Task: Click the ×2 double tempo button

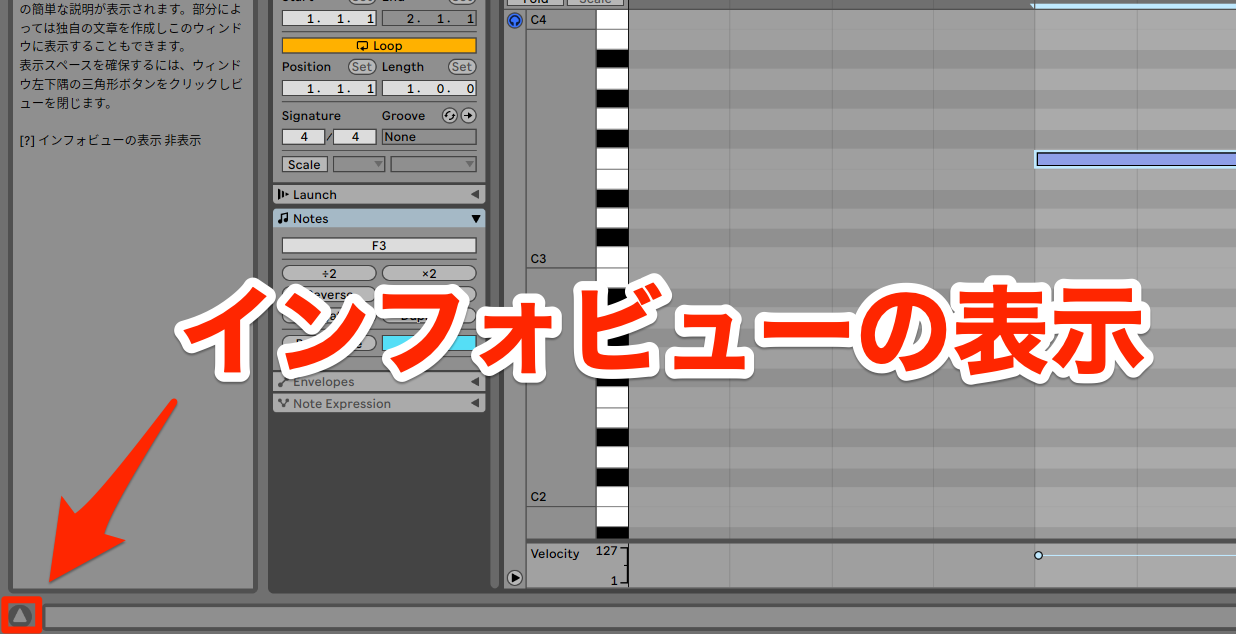Action: coord(429,273)
